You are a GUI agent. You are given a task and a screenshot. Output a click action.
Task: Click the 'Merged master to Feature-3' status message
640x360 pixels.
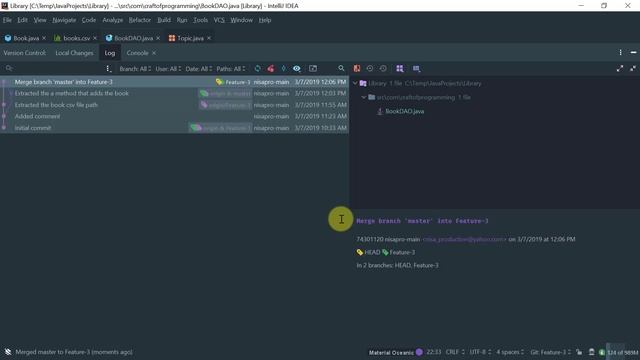74,352
